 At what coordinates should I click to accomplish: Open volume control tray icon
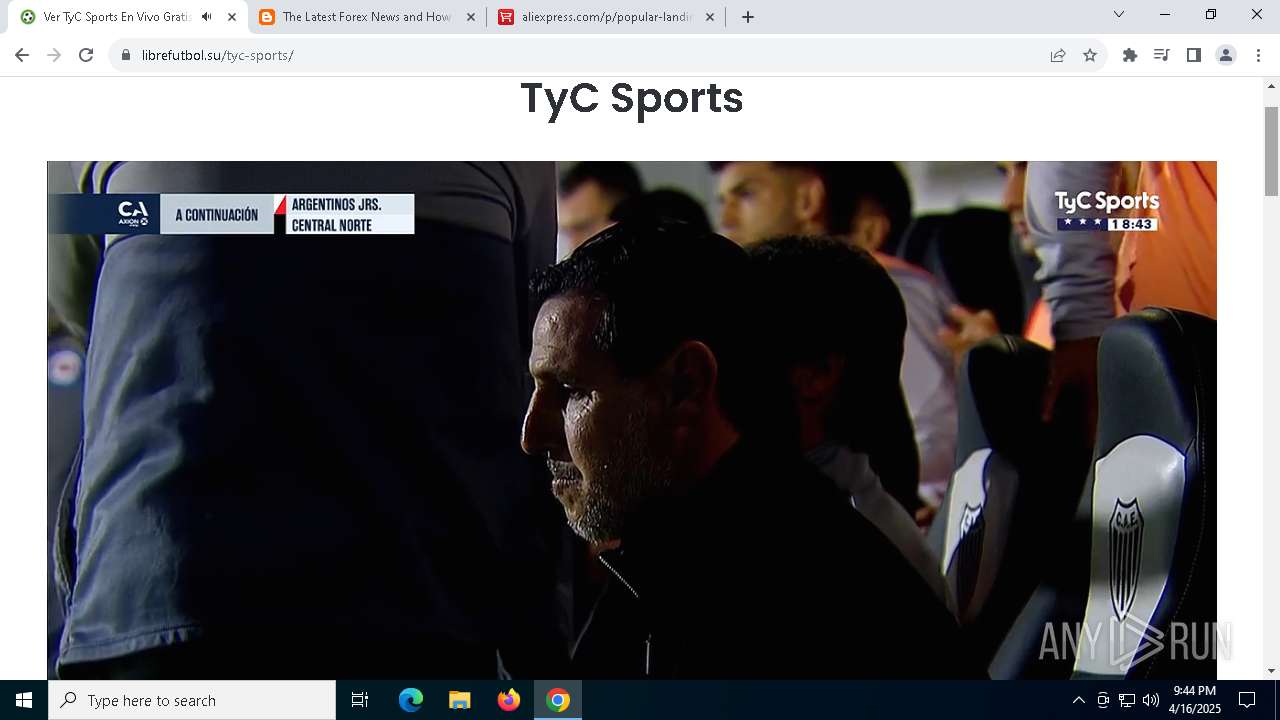click(x=1151, y=700)
